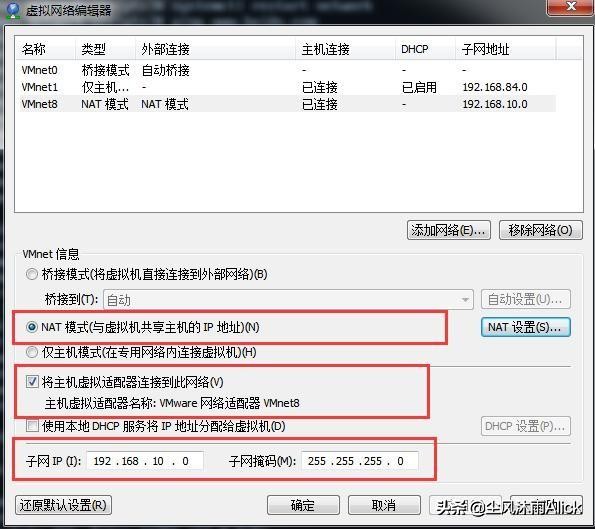Click the 仅主机... type cell for VMnet1

click(105, 87)
